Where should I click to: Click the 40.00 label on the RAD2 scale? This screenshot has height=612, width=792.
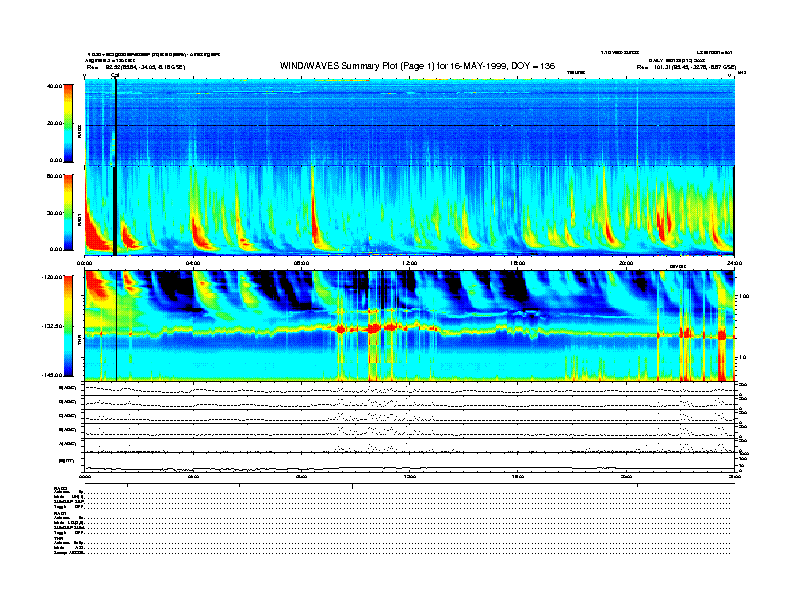54,86
